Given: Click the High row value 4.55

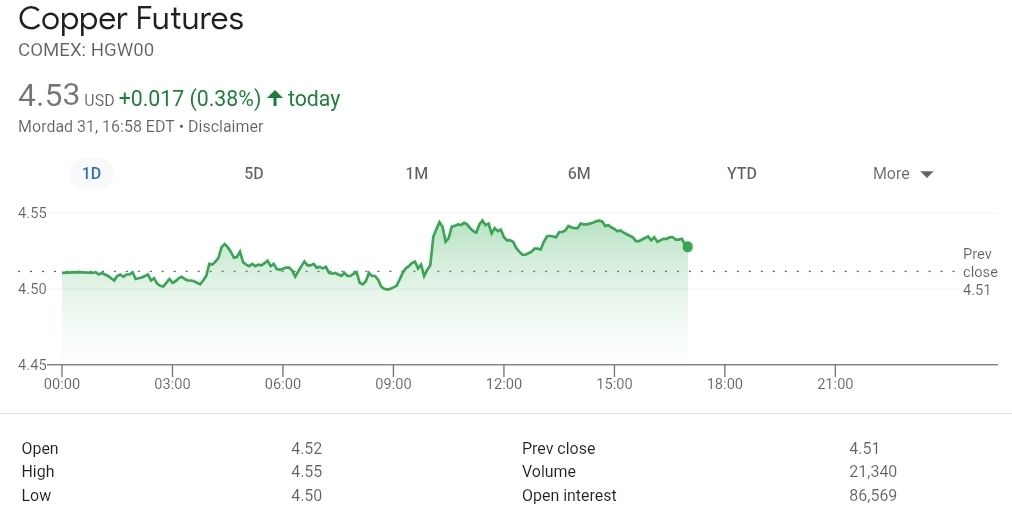Looking at the screenshot, I should click(x=306, y=472).
